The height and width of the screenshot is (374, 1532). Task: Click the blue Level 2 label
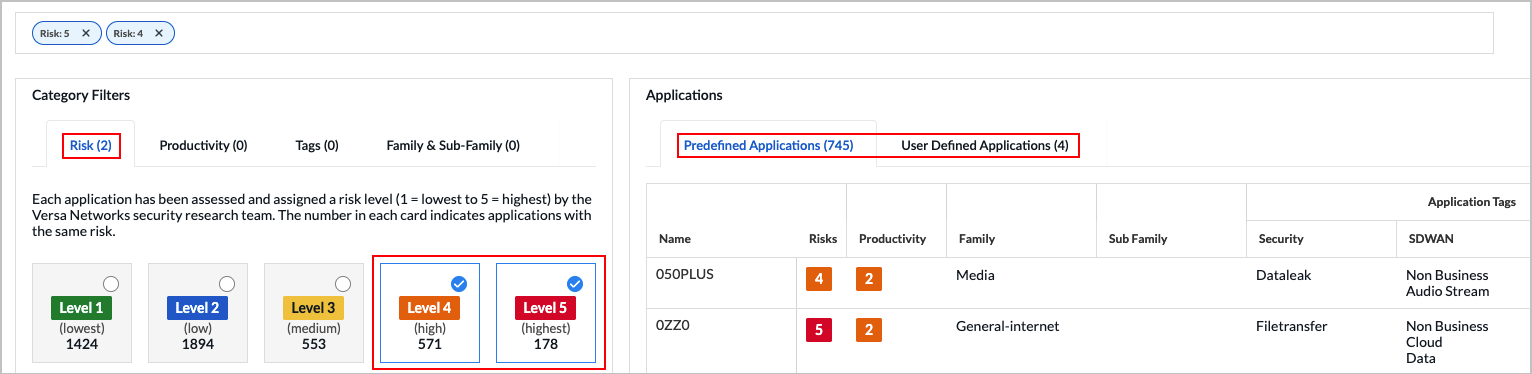tap(198, 308)
